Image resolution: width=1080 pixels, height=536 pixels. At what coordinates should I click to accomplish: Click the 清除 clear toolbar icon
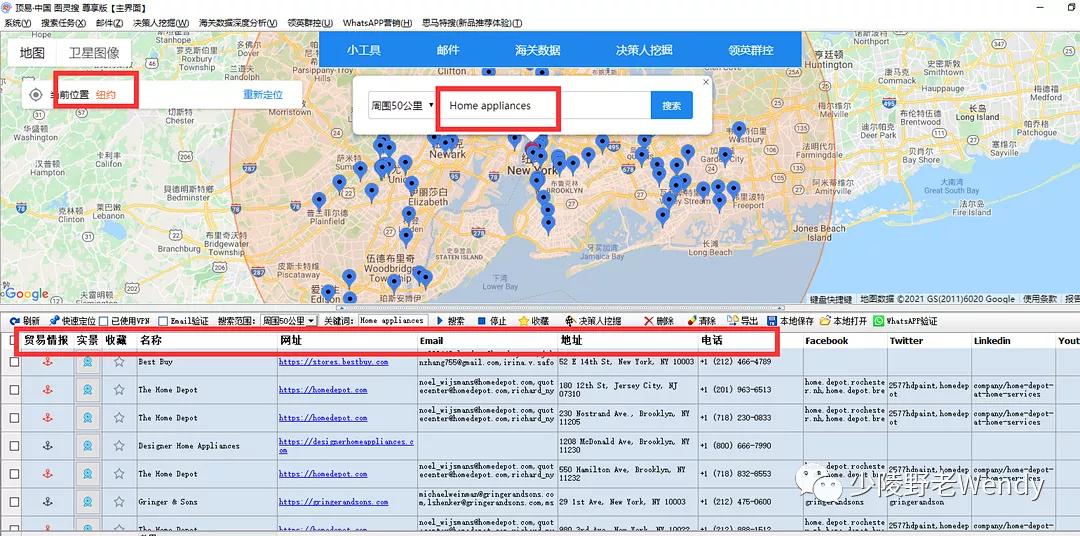[x=692, y=321]
